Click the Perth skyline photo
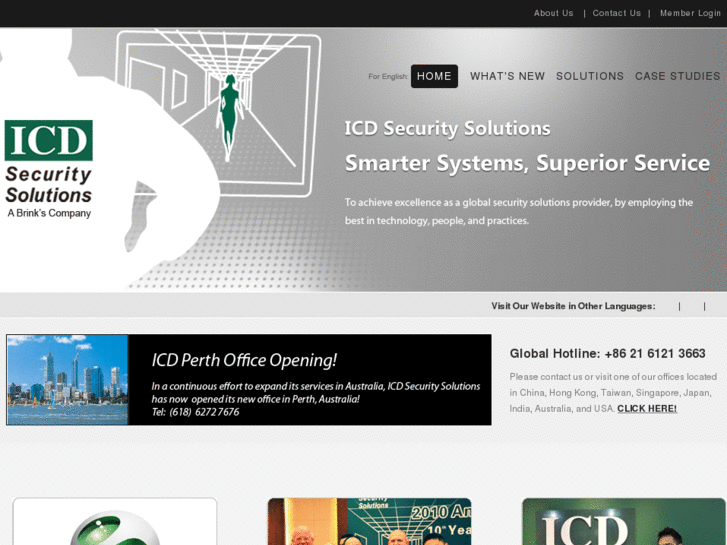This screenshot has width=727, height=545. coord(67,379)
